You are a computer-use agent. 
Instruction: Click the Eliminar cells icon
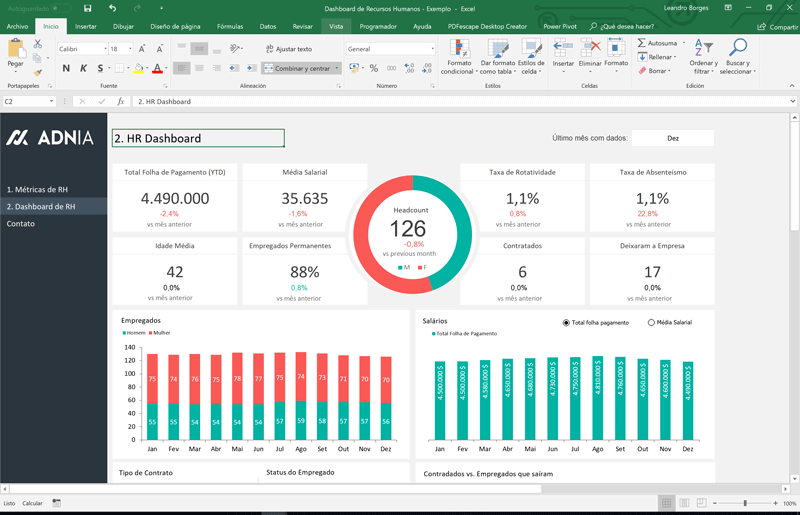coord(590,48)
